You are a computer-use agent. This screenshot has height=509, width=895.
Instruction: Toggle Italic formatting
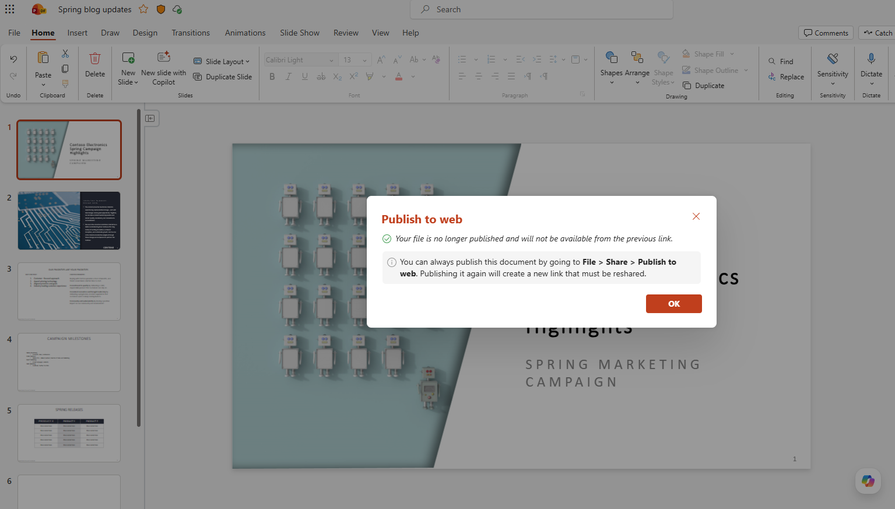click(x=288, y=76)
